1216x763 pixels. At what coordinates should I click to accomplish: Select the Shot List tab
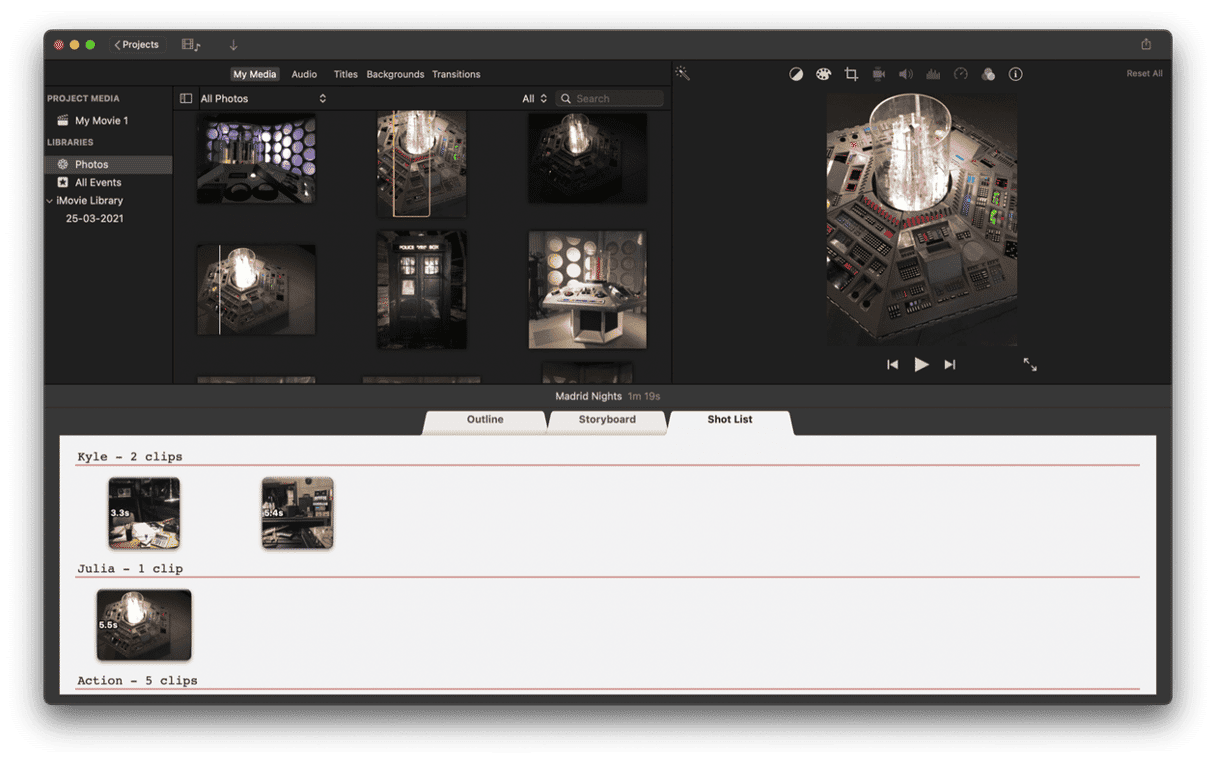[730, 420]
